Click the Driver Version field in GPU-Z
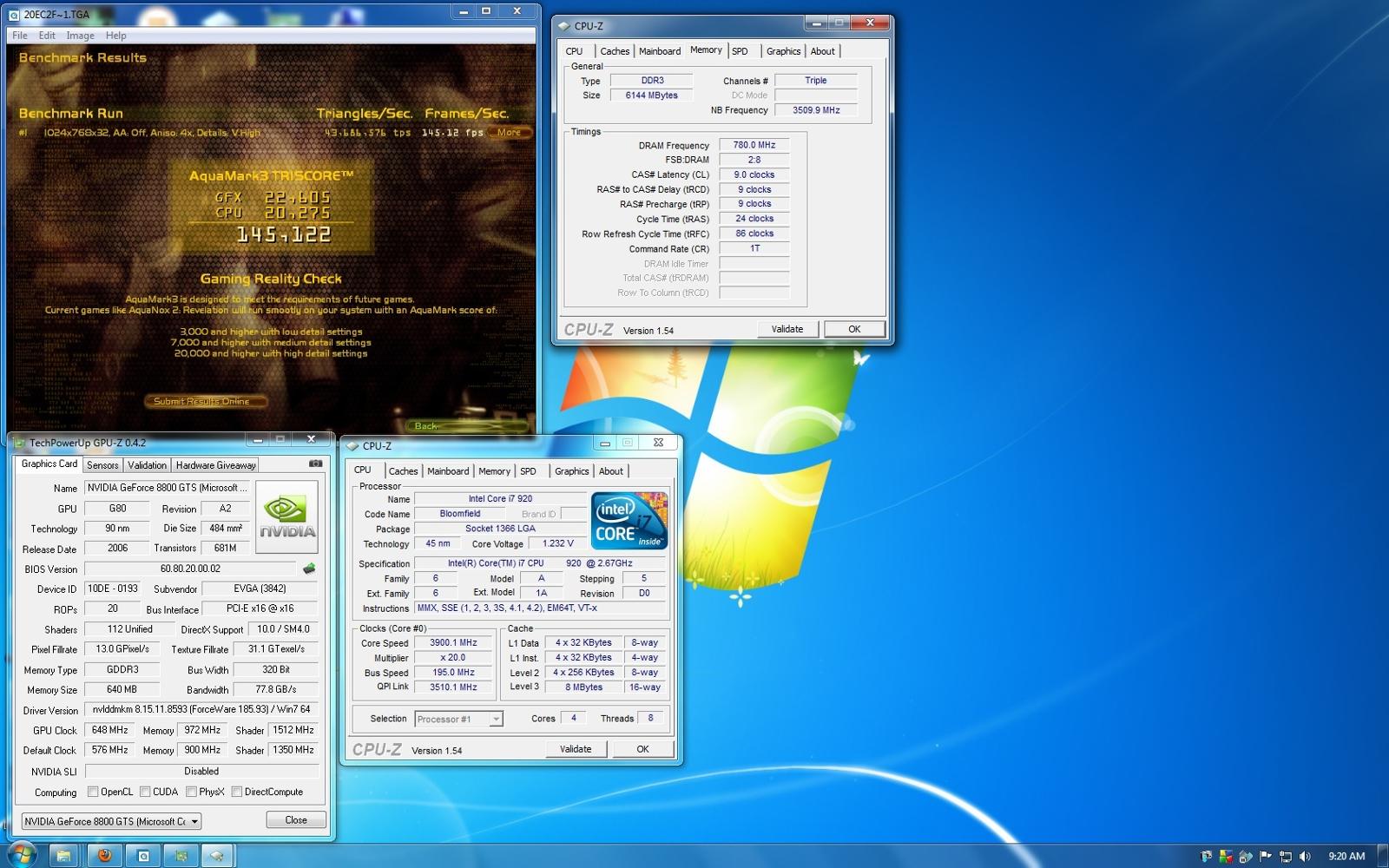The width and height of the screenshot is (1389, 868). point(201,710)
